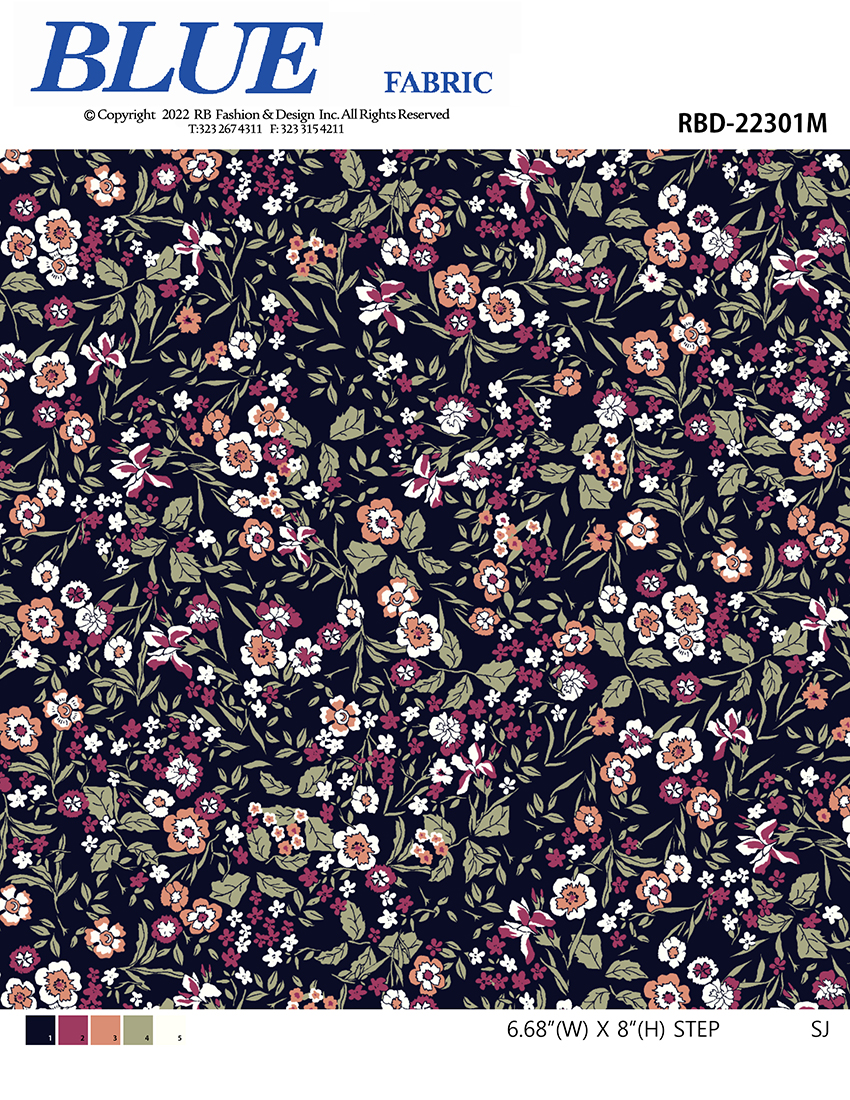The width and height of the screenshot is (850, 1100).
Task: Click the telephone and fax number line
Action: click(x=267, y=129)
